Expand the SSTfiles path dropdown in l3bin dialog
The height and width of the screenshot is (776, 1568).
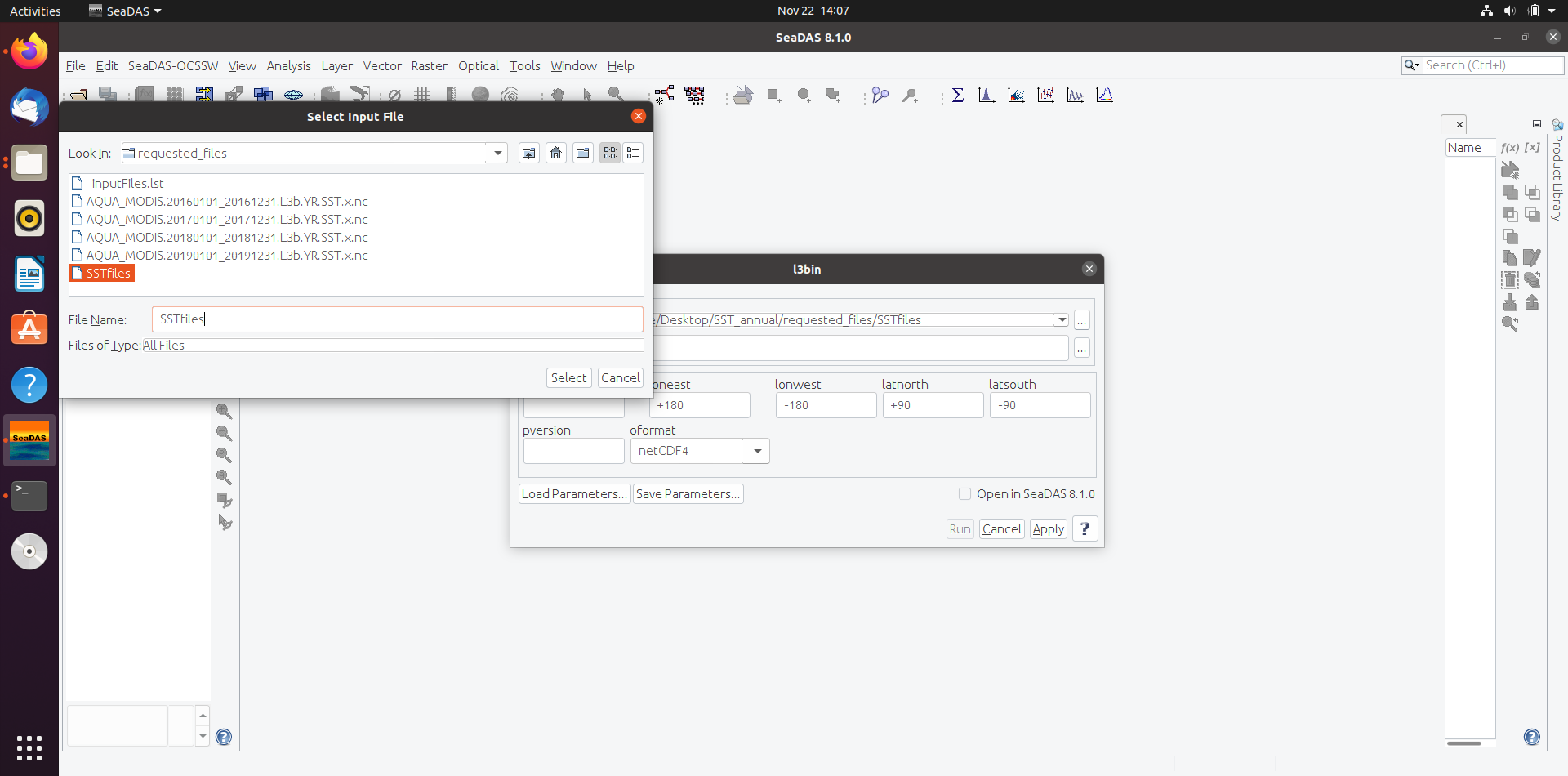tap(1061, 319)
